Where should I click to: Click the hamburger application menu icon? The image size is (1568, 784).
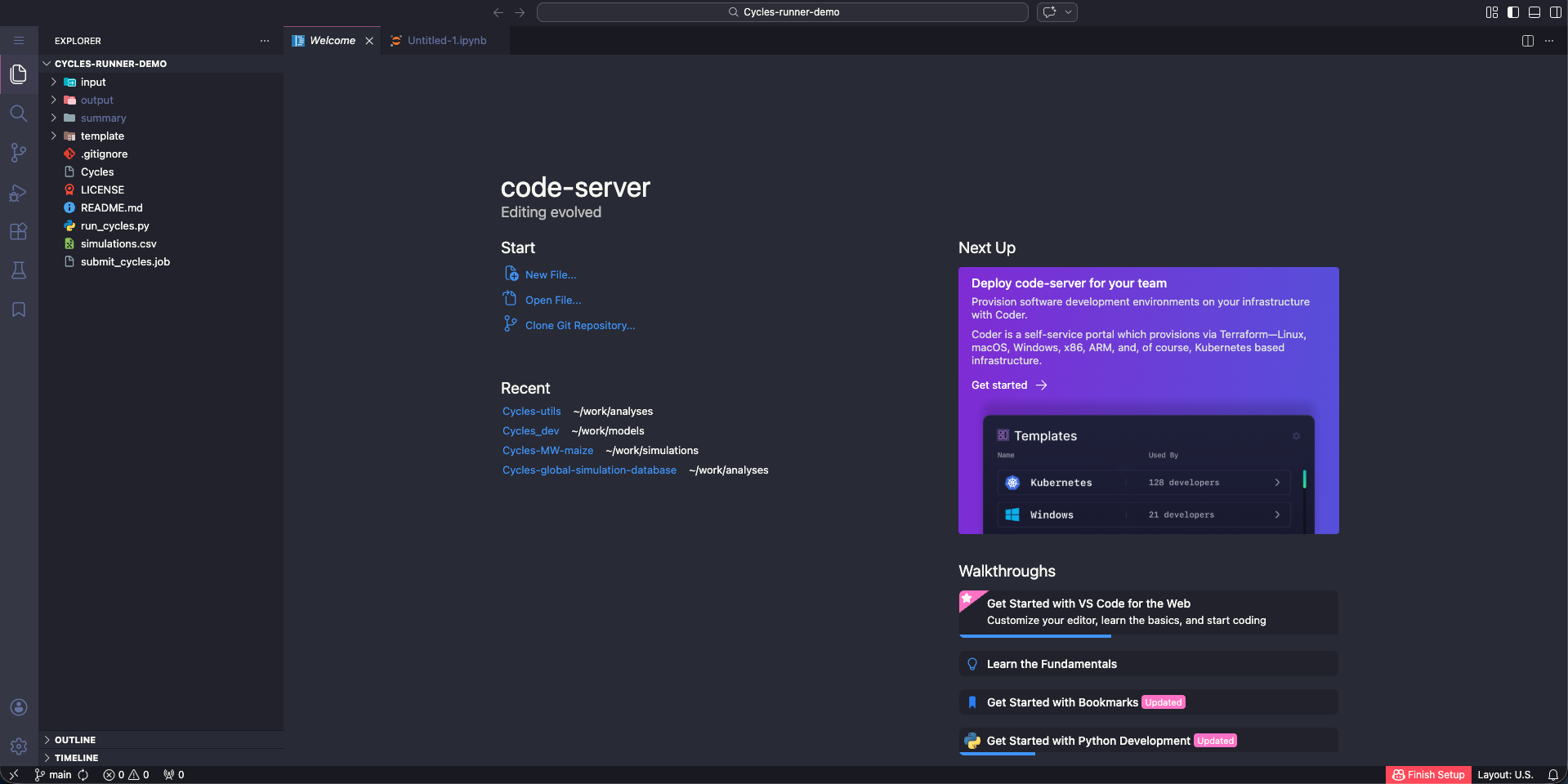point(19,40)
